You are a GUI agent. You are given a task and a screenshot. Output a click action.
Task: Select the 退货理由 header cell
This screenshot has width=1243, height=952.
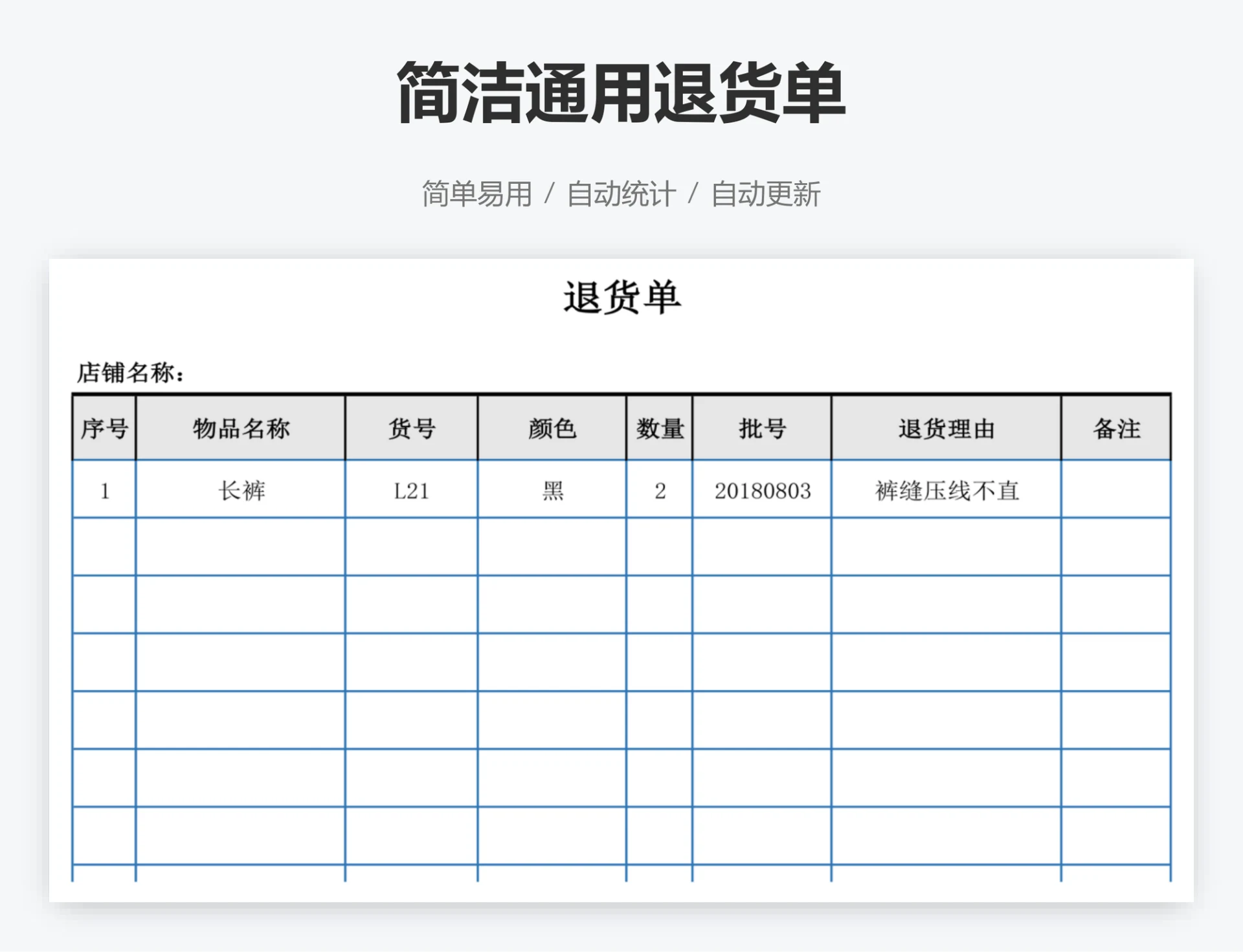(x=946, y=428)
